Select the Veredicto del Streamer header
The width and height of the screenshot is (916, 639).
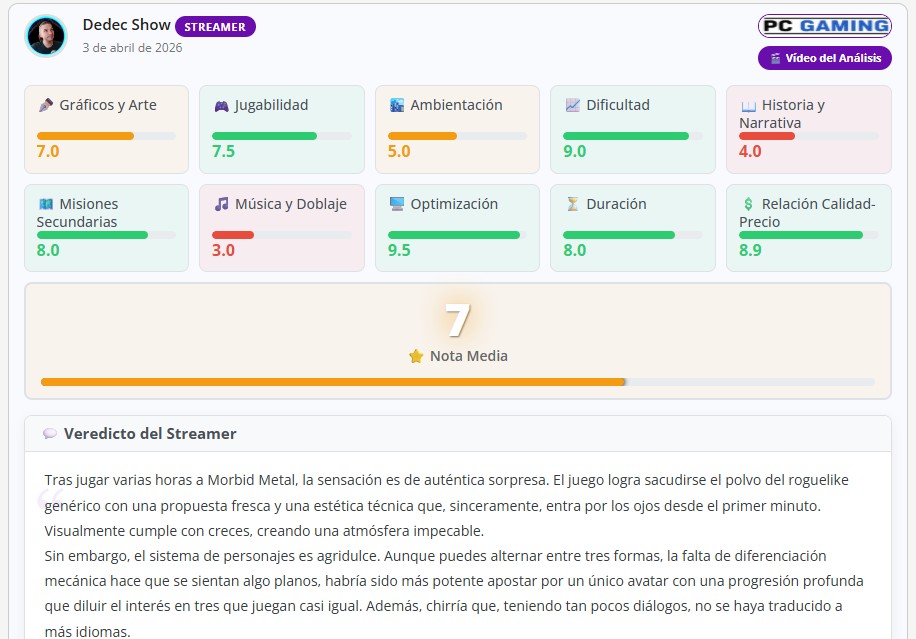point(150,434)
